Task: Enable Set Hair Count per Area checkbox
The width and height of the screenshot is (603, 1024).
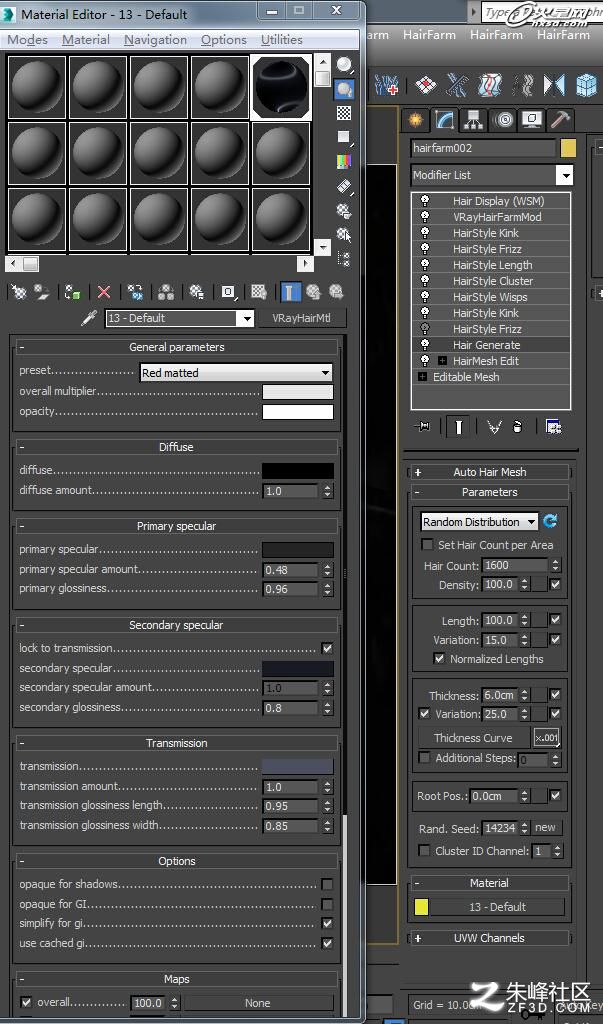Action: (427, 545)
